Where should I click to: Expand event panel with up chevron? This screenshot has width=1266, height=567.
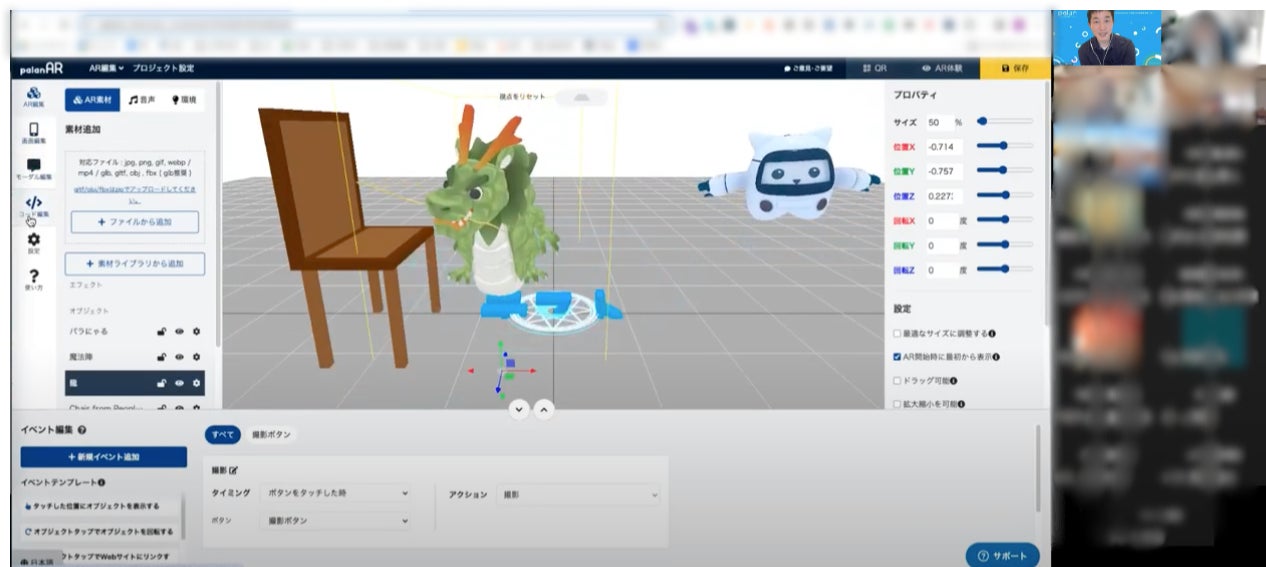pyautogui.click(x=543, y=408)
